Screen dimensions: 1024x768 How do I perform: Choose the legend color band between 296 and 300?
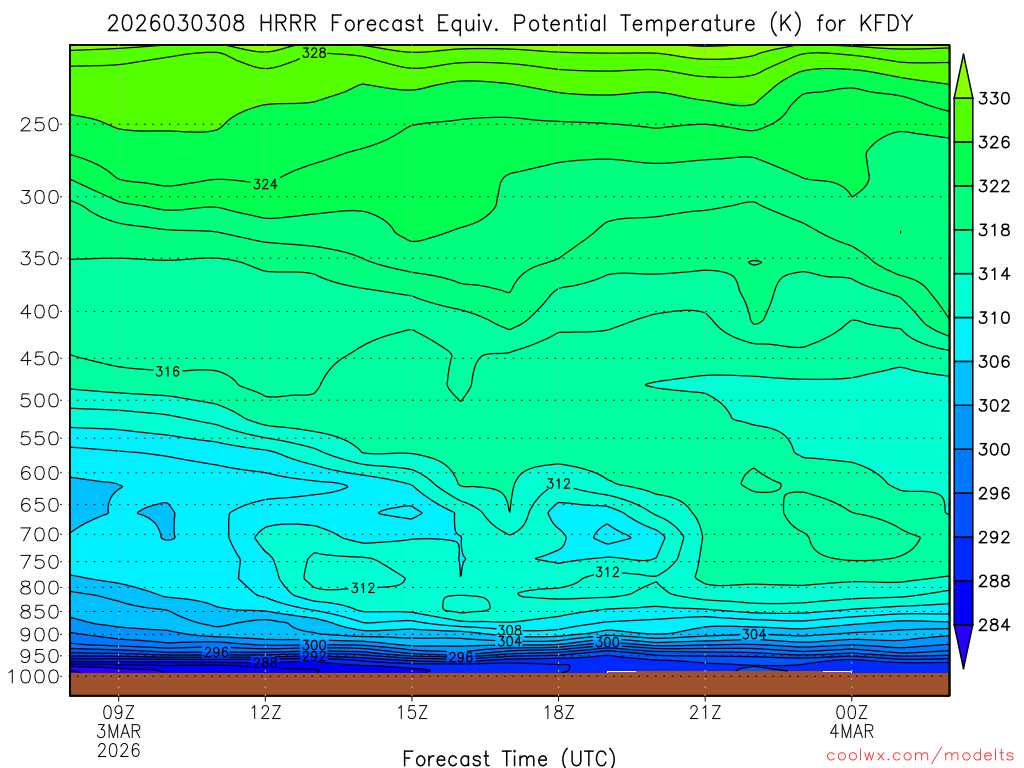963,471
